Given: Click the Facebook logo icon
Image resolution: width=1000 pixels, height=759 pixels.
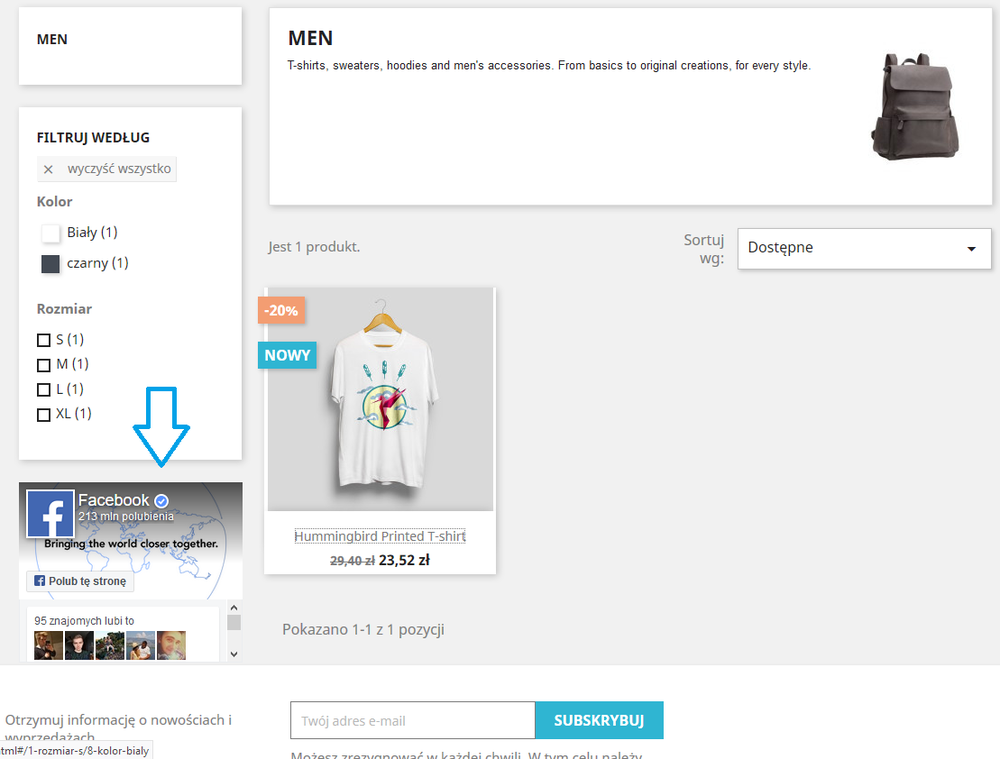Looking at the screenshot, I should [x=50, y=515].
